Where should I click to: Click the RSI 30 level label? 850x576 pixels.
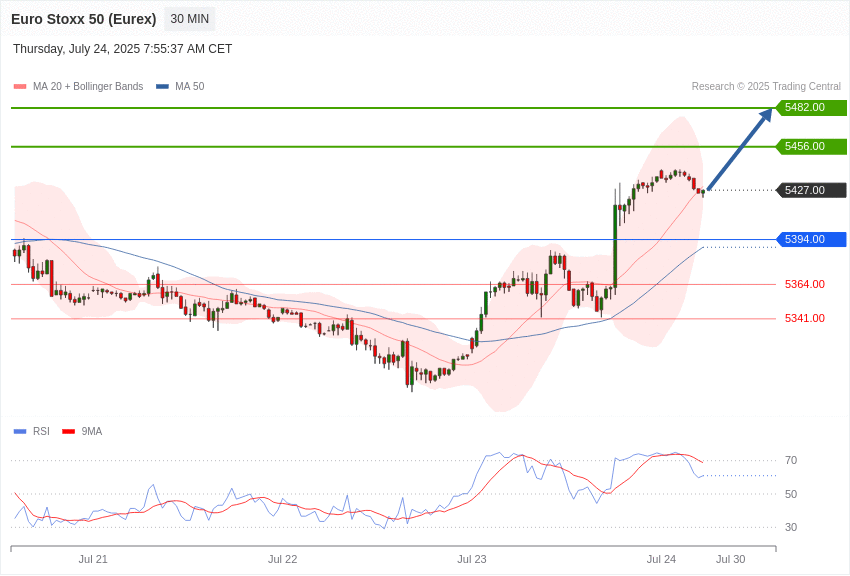[791, 527]
